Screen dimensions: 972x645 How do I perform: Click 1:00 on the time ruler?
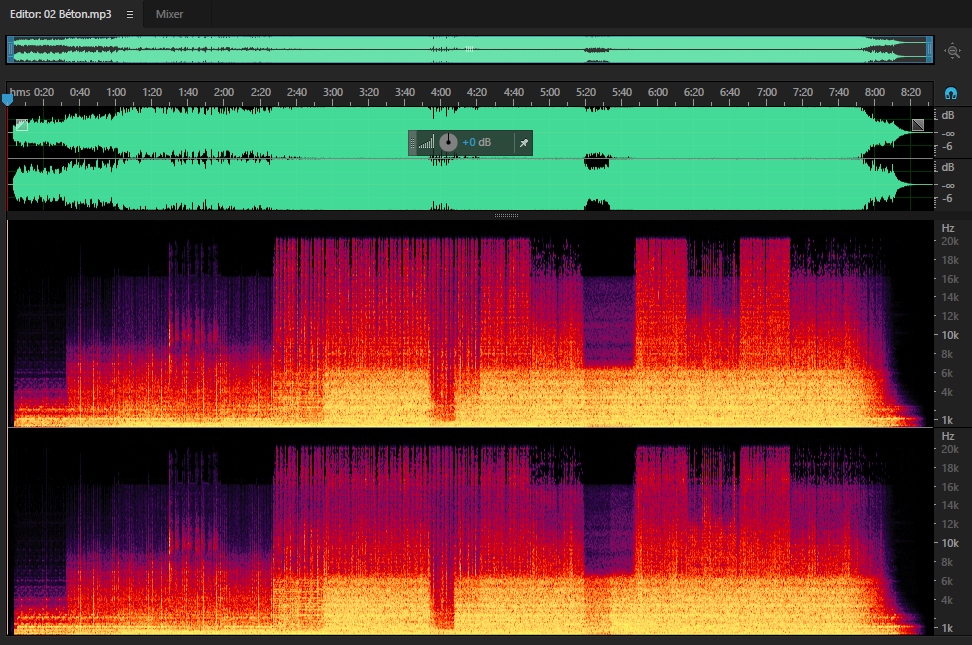(116, 92)
